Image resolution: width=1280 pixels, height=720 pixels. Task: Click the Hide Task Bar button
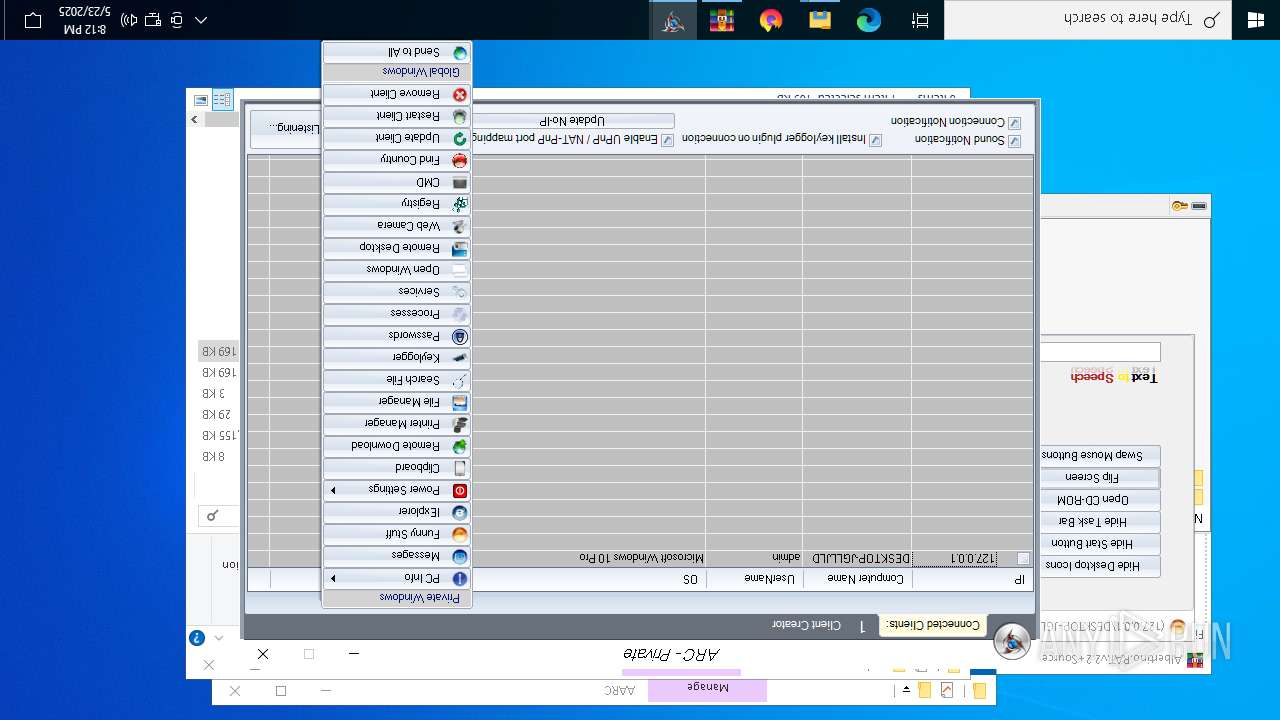coord(1099,521)
